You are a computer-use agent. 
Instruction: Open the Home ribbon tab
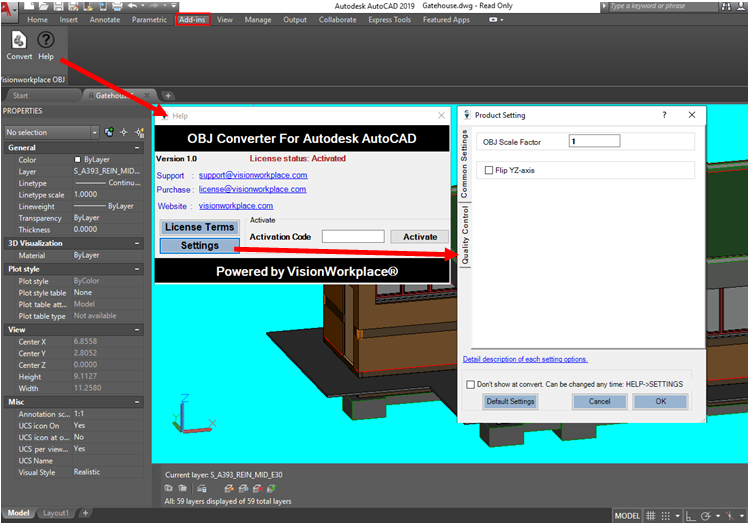pos(37,20)
